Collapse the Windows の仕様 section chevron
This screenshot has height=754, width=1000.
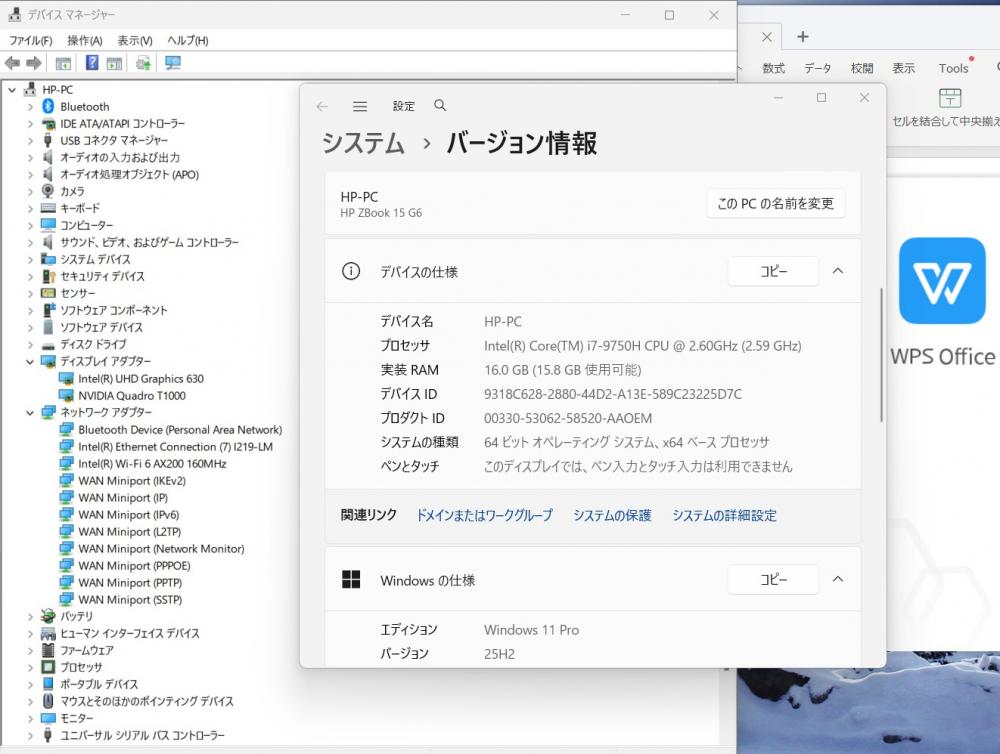[x=838, y=579]
